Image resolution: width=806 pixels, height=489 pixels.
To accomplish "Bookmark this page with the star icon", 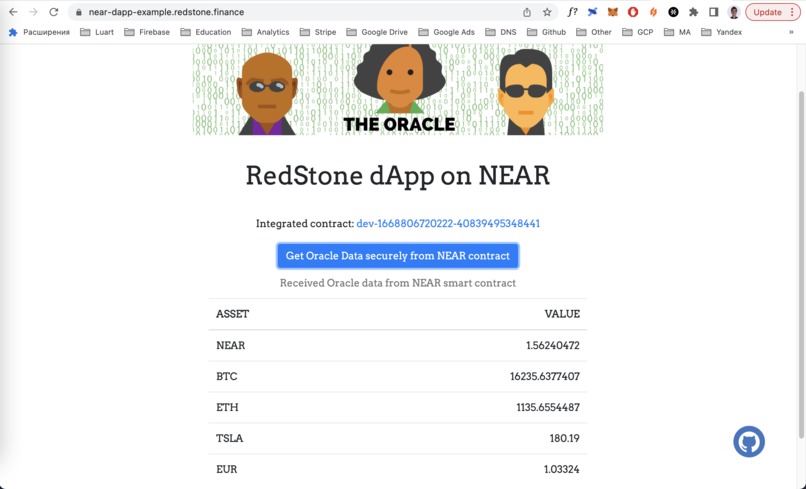I will coord(547,12).
